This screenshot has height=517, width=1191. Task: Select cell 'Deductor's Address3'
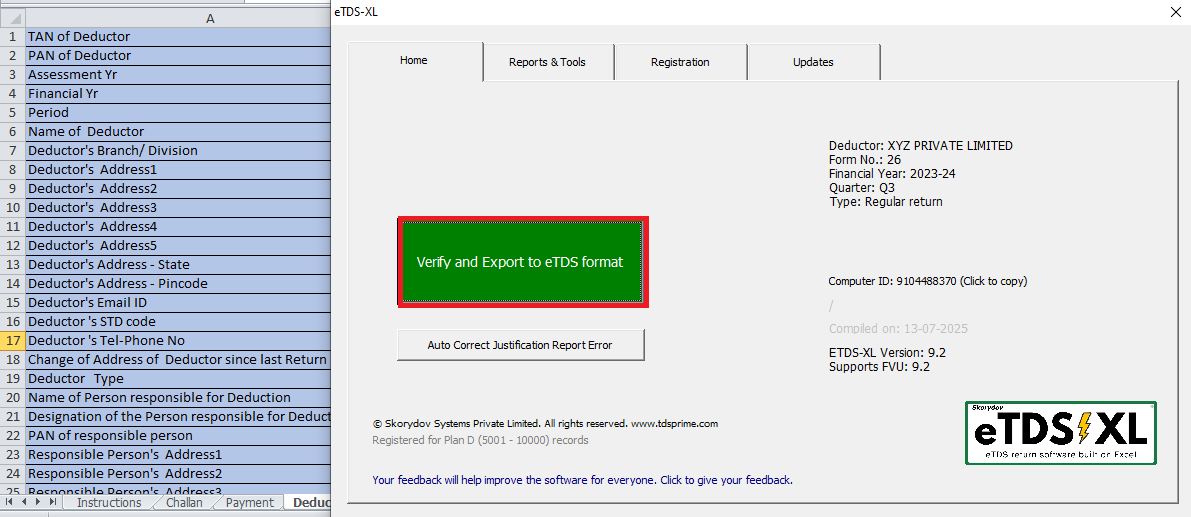point(178,207)
